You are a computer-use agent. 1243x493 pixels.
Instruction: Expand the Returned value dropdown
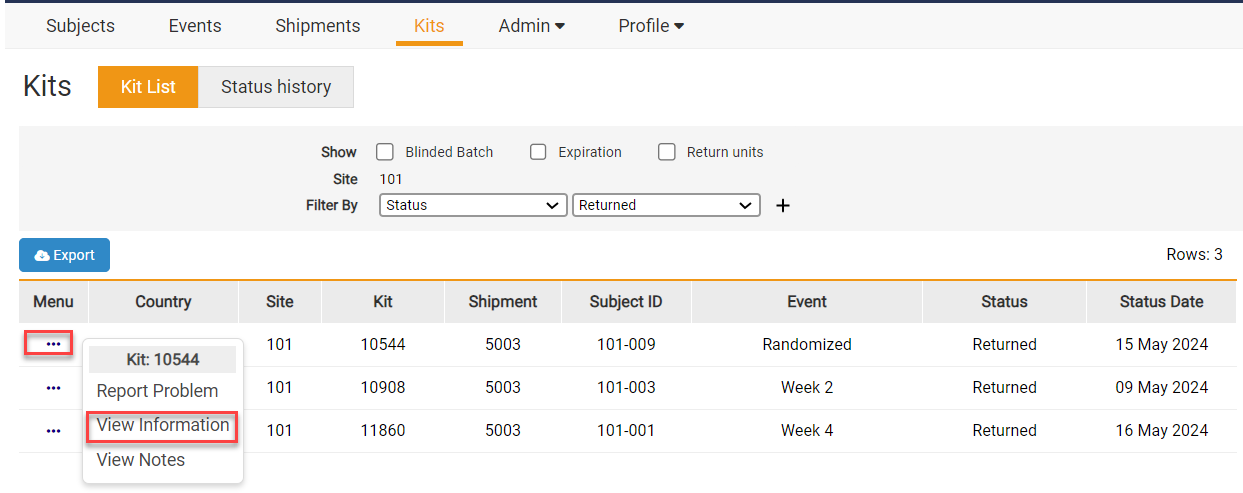coord(665,205)
